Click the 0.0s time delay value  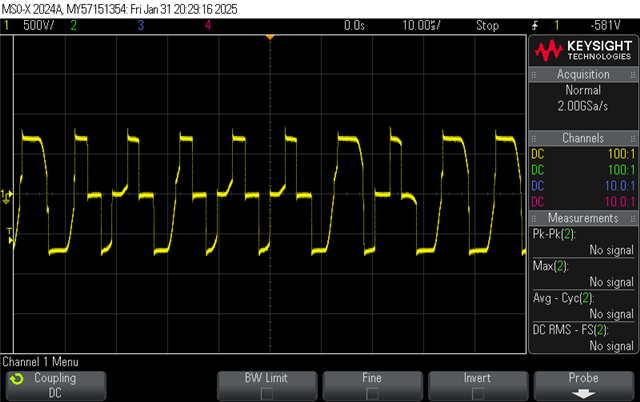point(354,25)
